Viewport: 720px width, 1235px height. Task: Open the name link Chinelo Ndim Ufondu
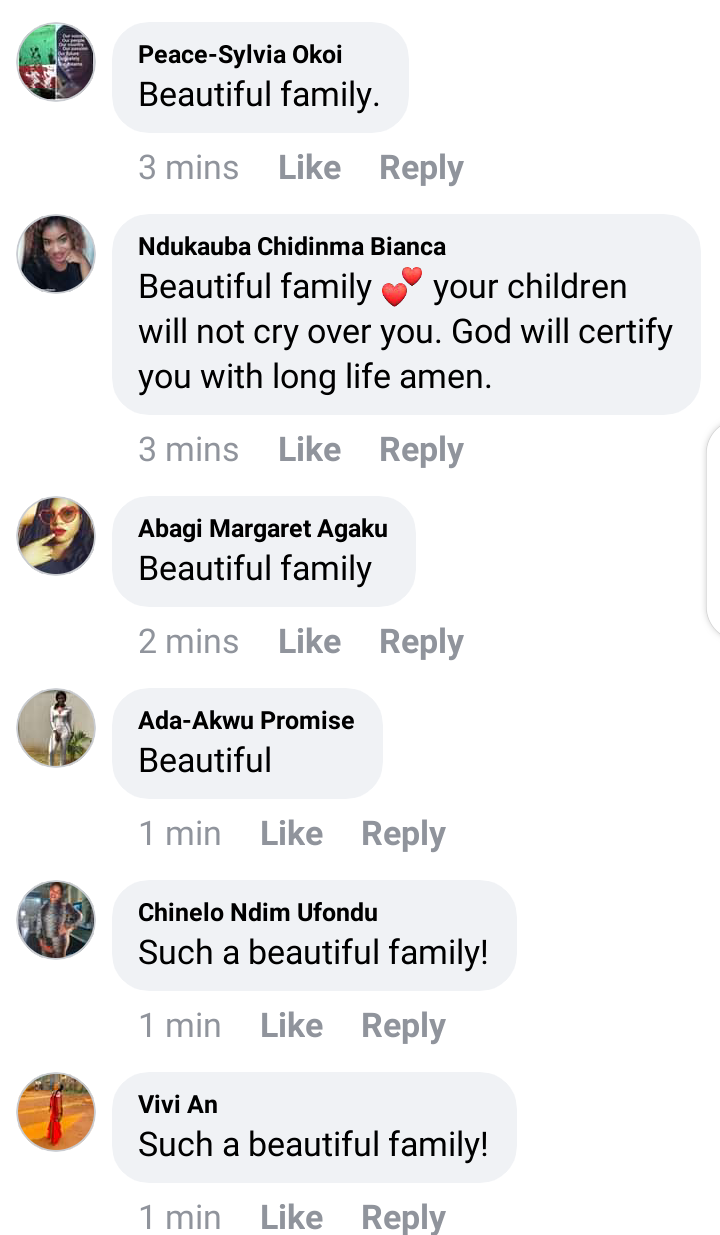point(258,912)
